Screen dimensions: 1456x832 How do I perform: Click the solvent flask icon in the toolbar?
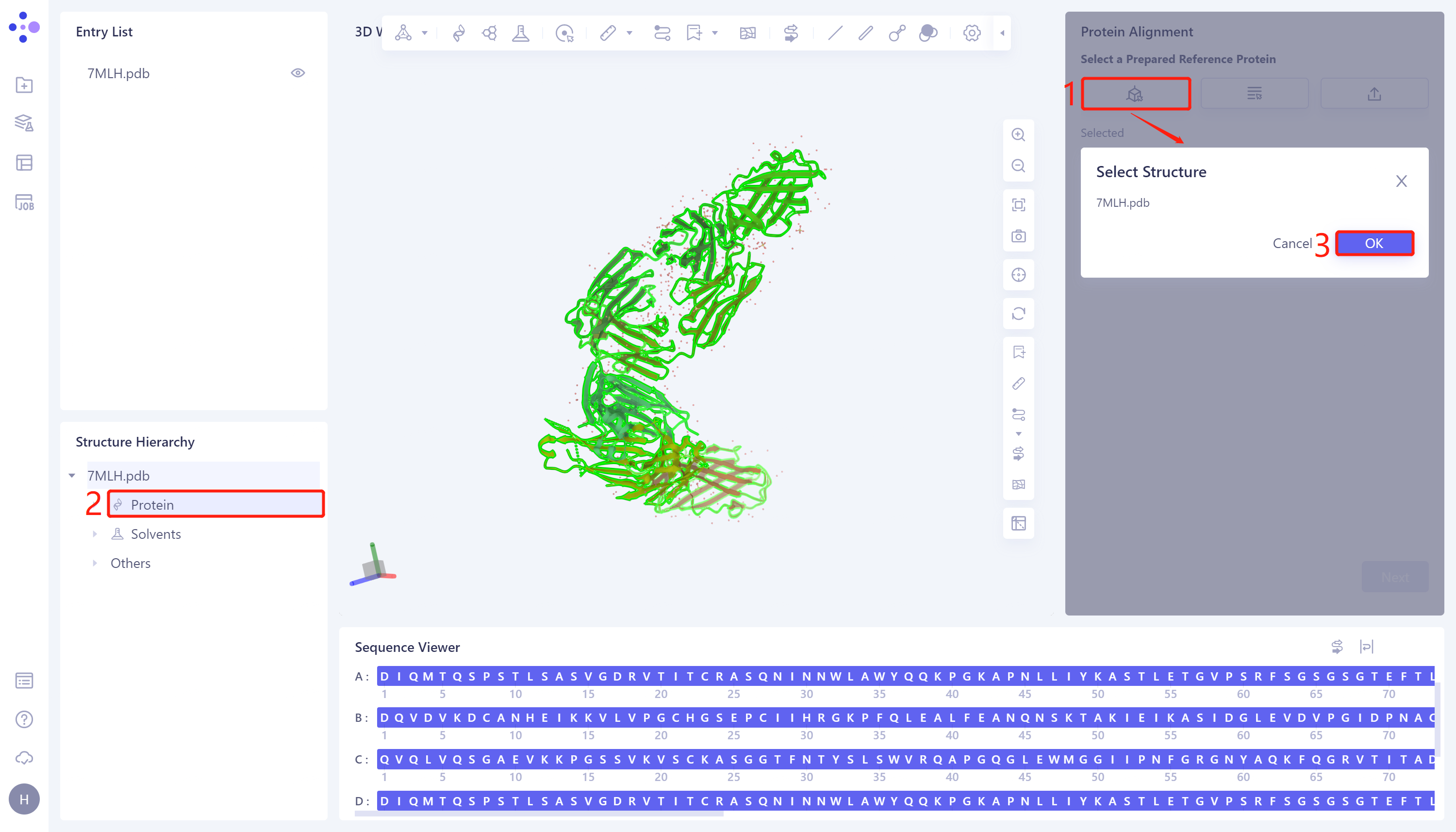click(x=520, y=33)
